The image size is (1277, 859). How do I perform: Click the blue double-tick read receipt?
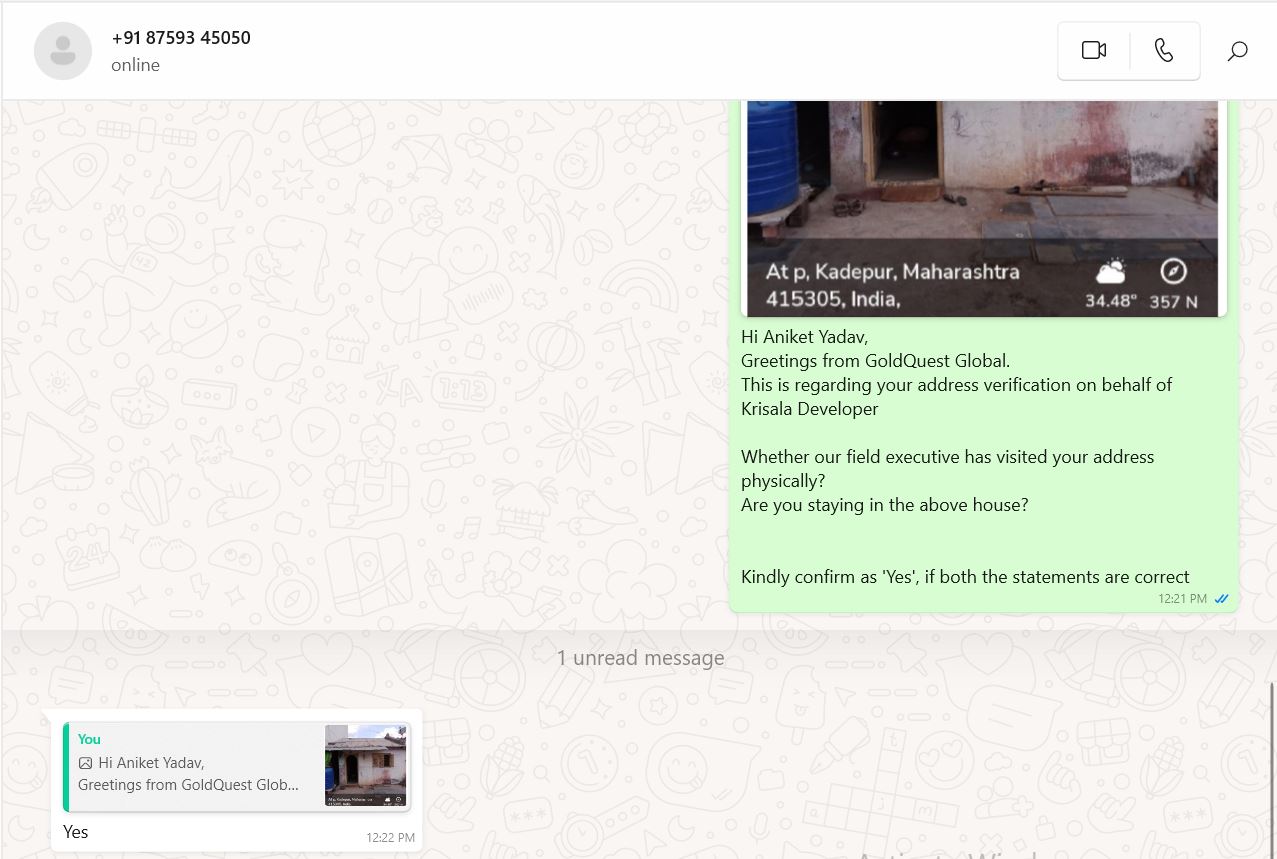pyautogui.click(x=1221, y=599)
